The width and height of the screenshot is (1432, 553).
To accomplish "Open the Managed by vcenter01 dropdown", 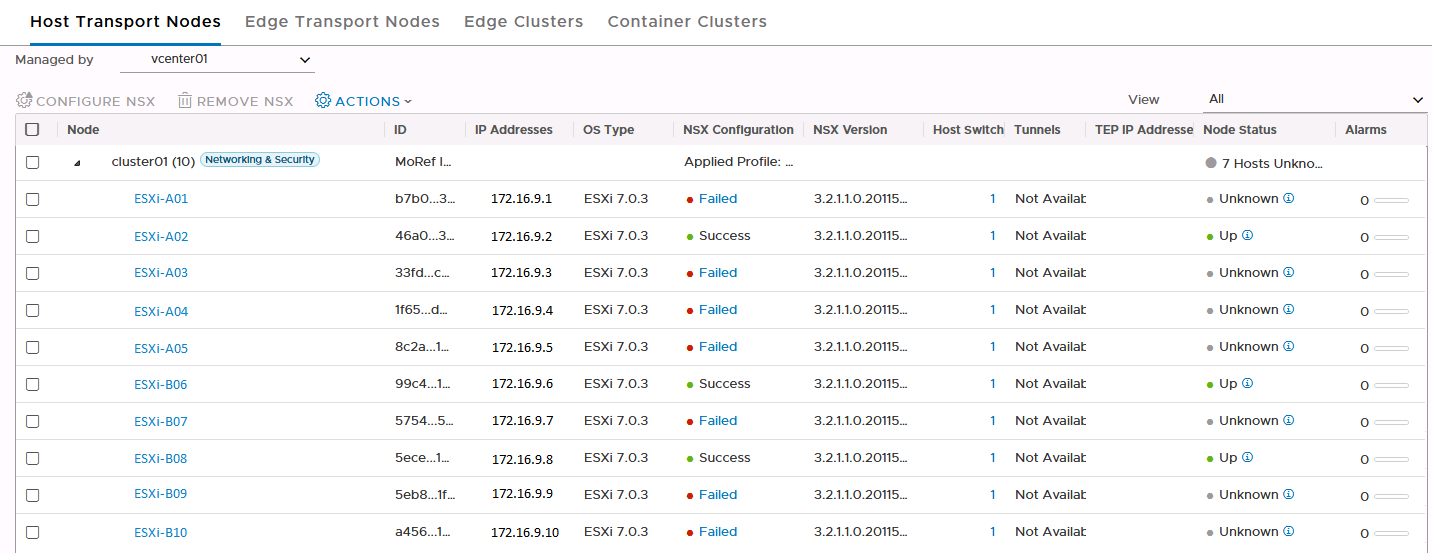I will 217,60.
